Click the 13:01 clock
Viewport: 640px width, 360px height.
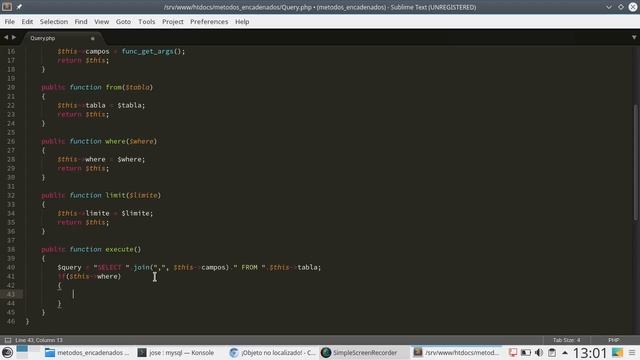[x=590, y=353]
